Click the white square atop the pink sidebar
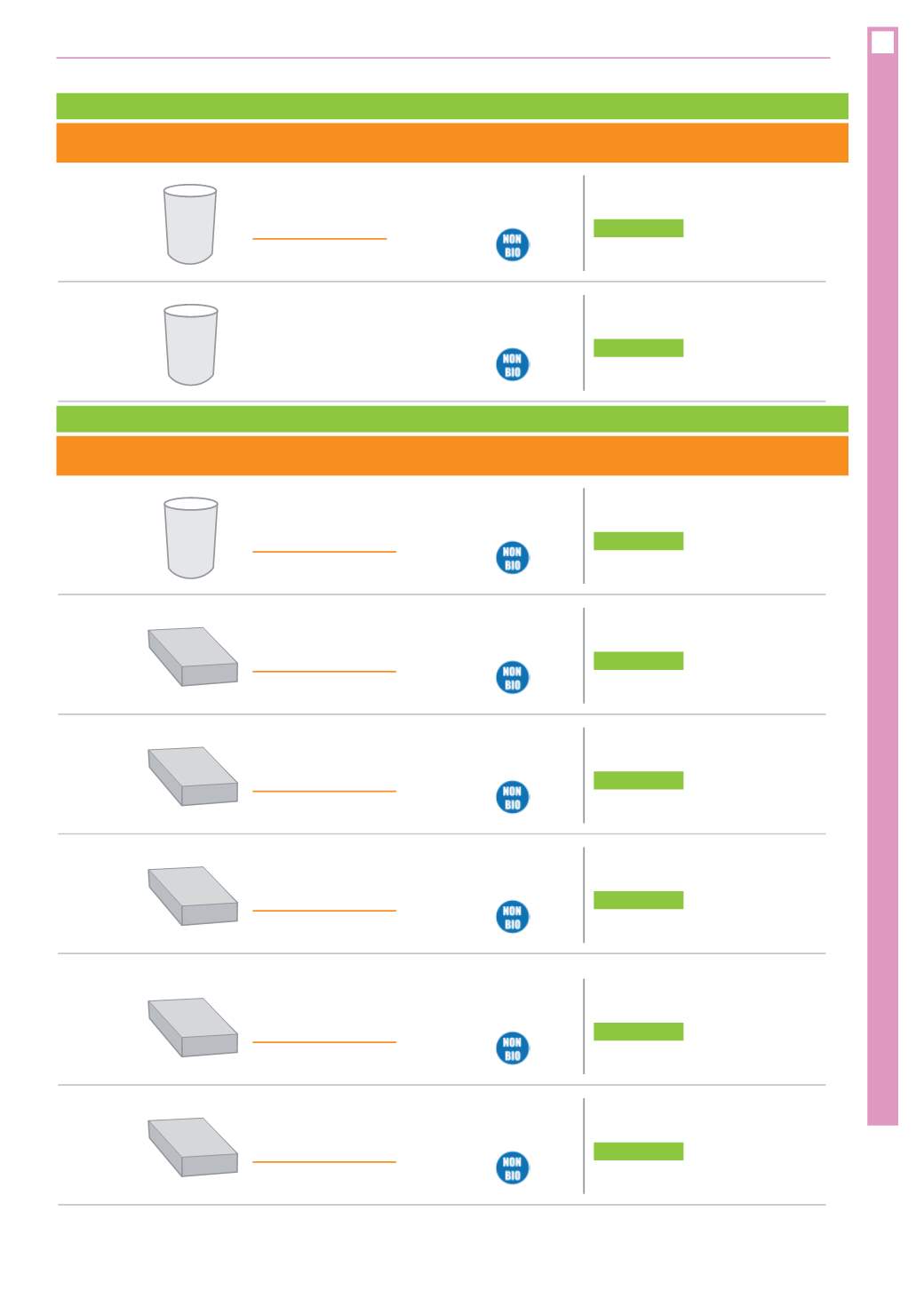This screenshot has height=1307, width=924. (882, 42)
